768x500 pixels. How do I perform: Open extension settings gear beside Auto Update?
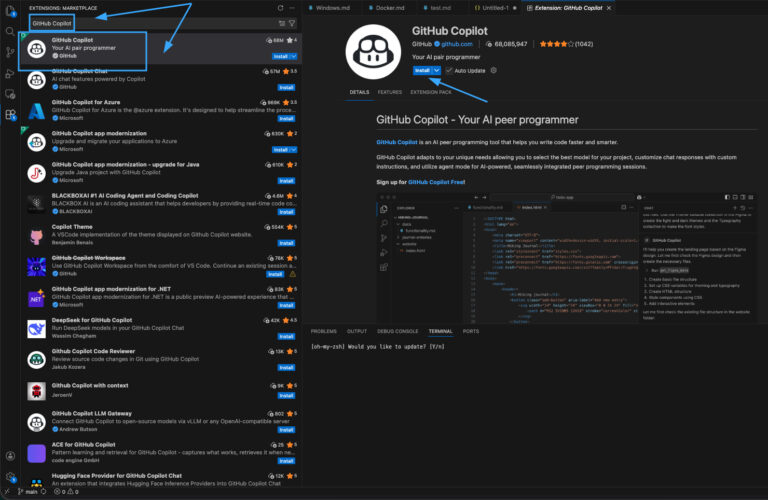coord(494,71)
